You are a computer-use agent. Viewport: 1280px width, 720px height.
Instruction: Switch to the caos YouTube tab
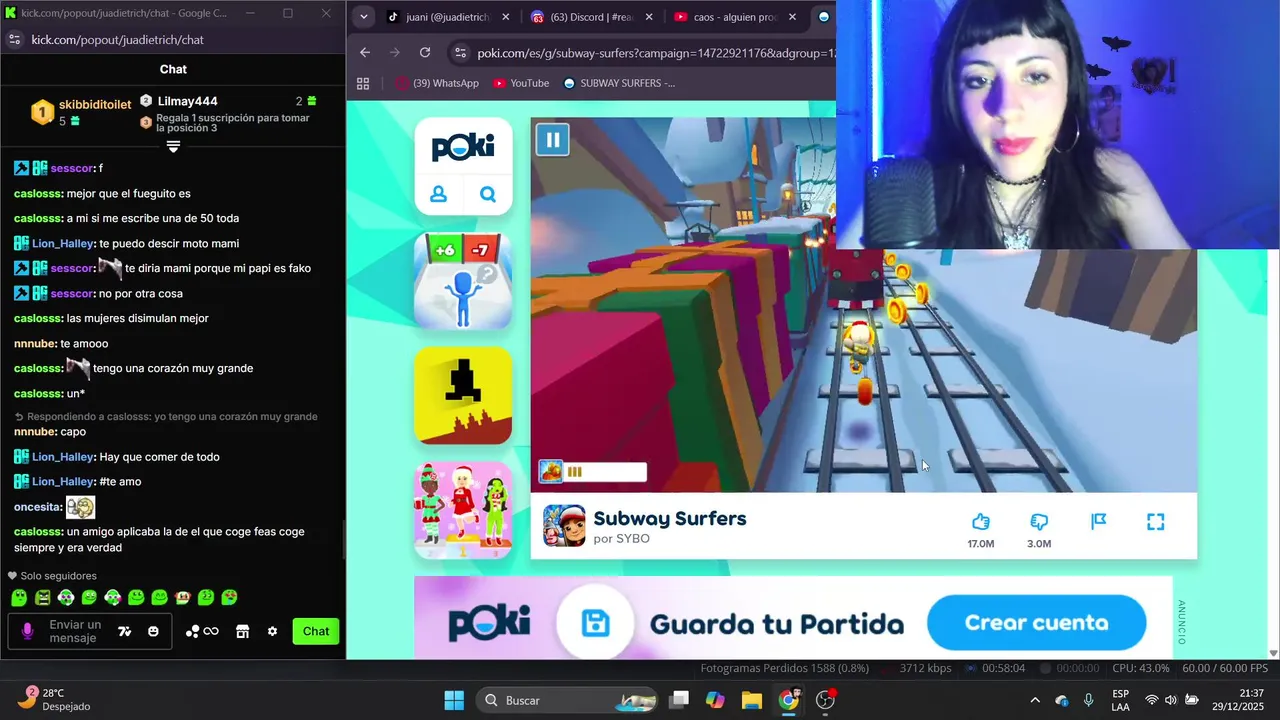(736, 17)
